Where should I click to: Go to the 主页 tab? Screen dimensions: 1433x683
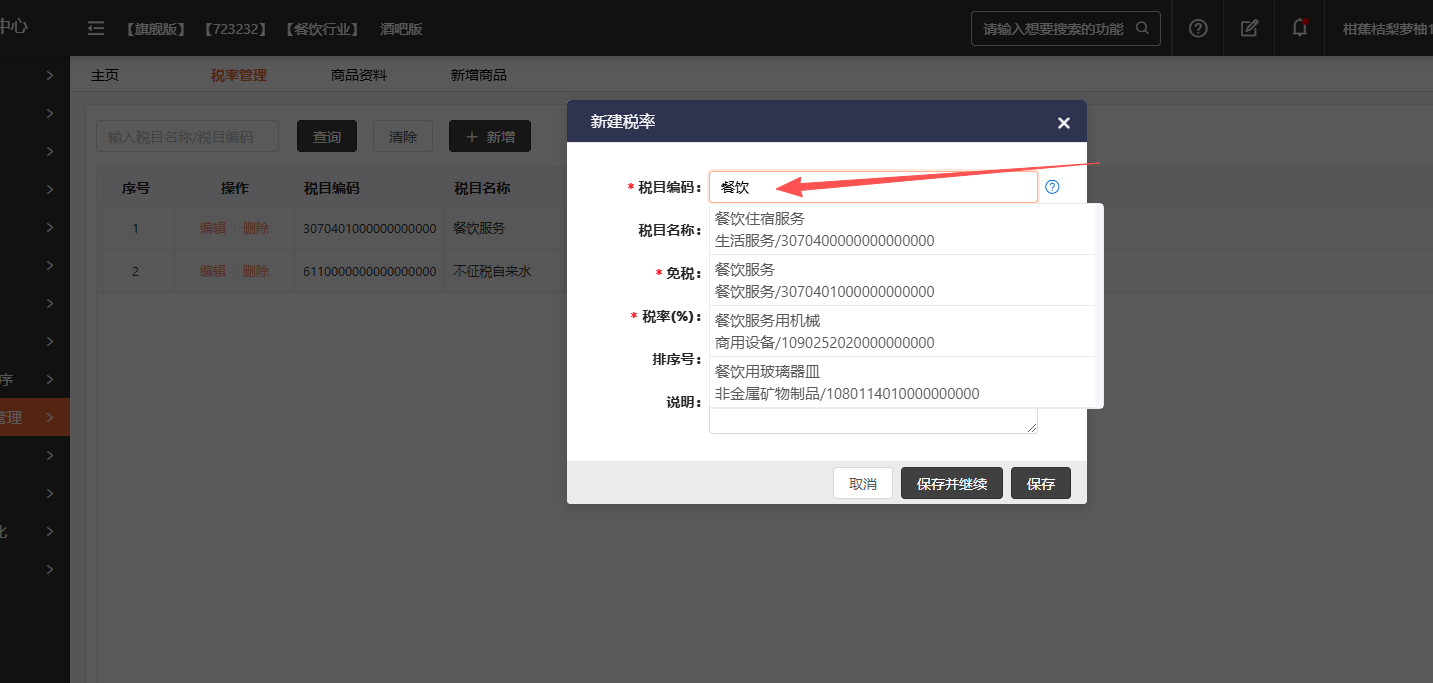pyautogui.click(x=105, y=75)
